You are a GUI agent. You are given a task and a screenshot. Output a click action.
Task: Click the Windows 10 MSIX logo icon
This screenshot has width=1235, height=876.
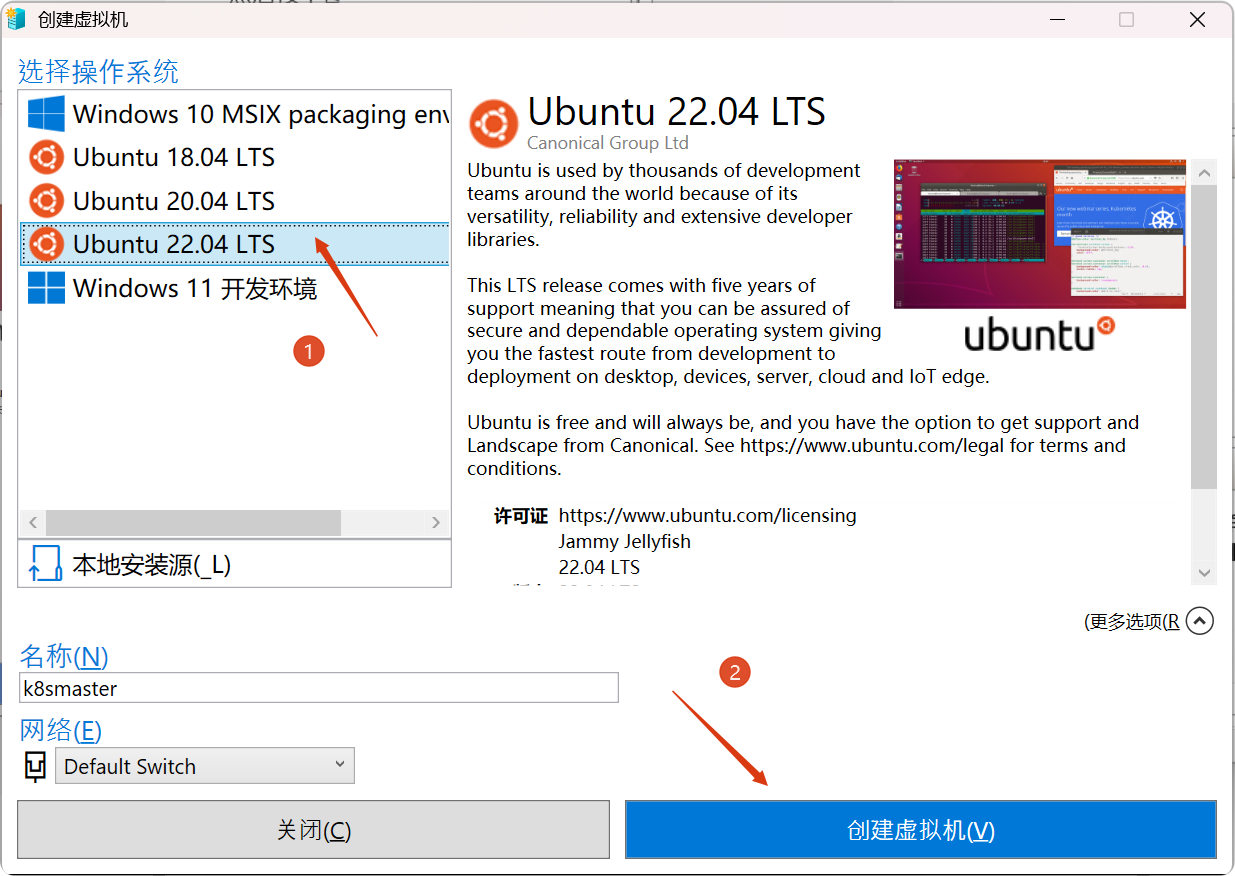click(x=46, y=114)
